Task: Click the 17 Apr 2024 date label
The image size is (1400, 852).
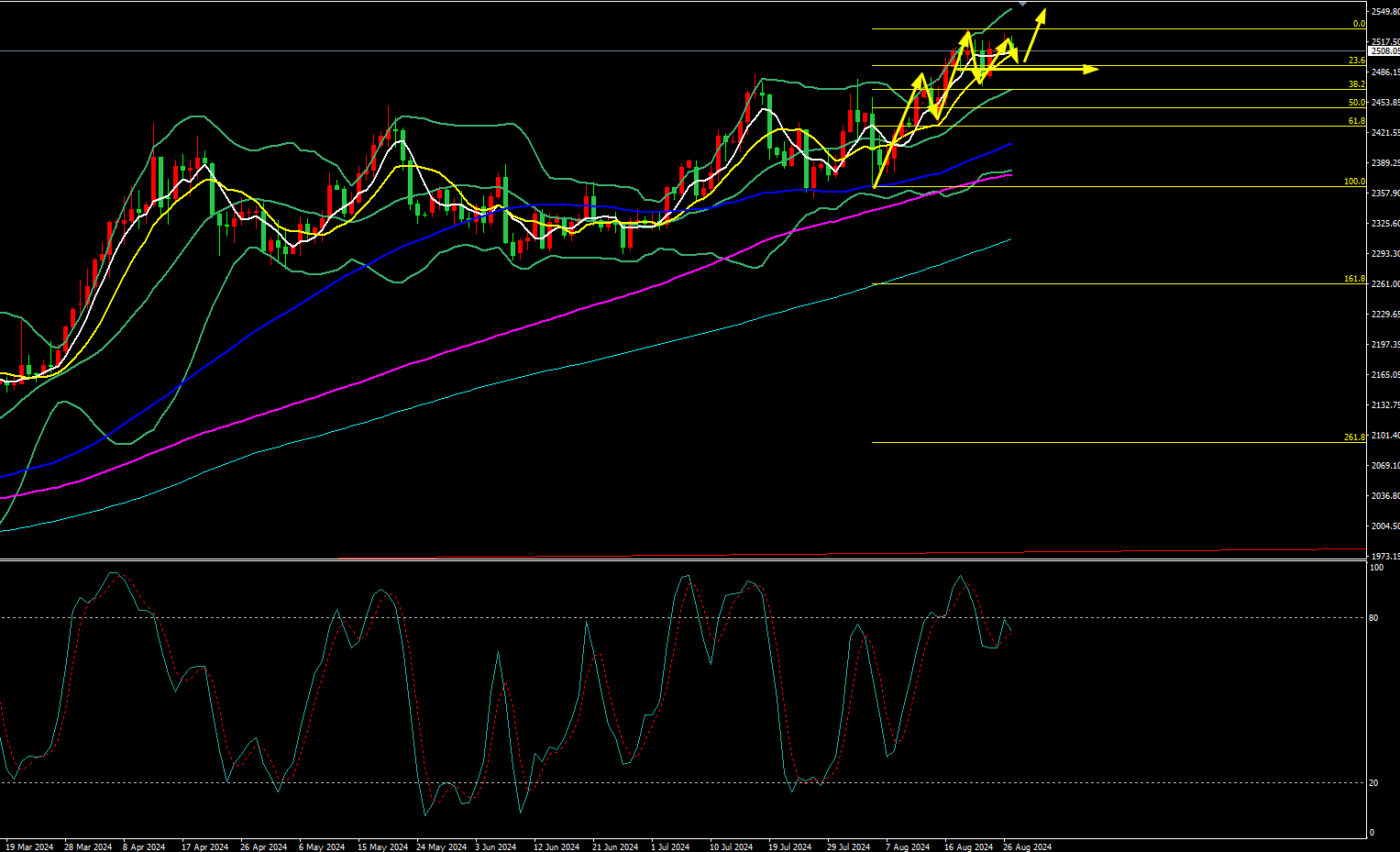Action: coord(205,847)
